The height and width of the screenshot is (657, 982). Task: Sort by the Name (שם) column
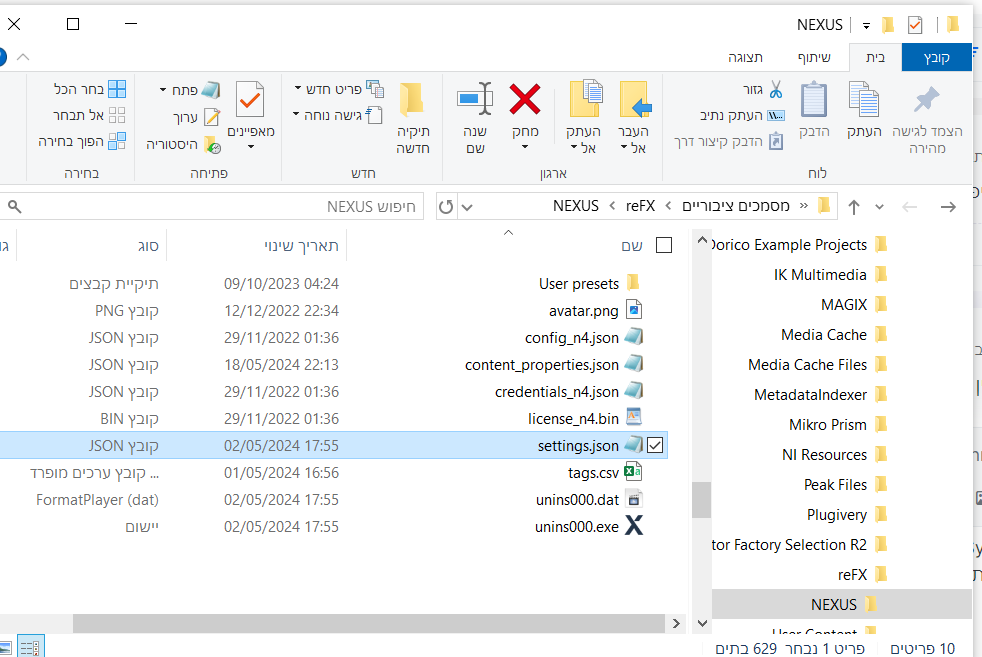(632, 246)
